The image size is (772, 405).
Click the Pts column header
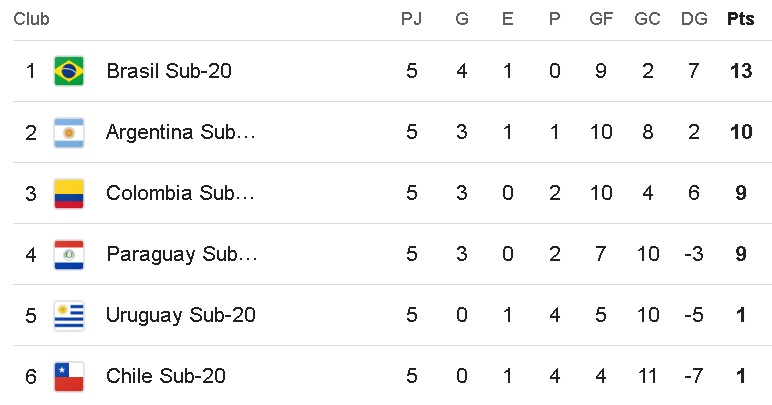click(740, 19)
